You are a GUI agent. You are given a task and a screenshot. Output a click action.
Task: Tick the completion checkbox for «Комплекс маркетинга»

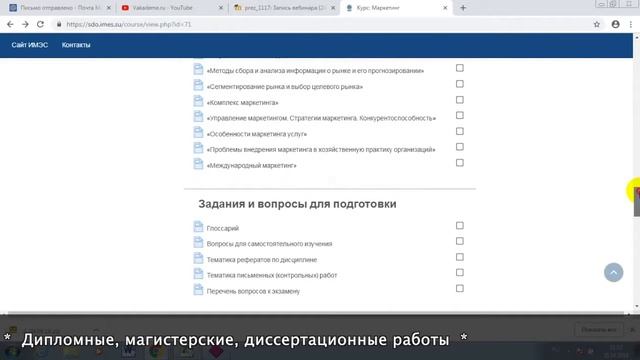tap(460, 100)
